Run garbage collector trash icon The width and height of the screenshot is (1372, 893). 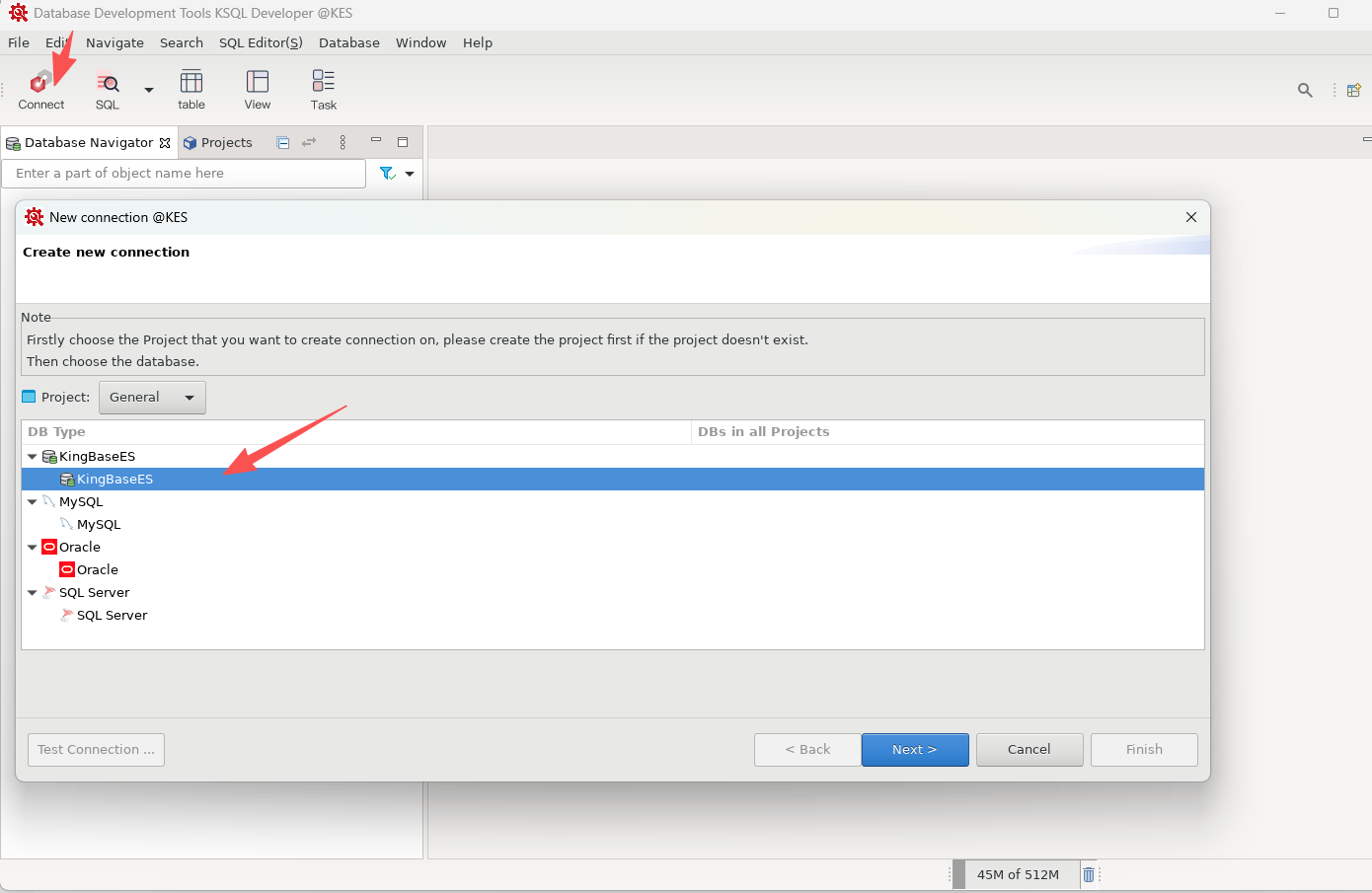point(1089,874)
